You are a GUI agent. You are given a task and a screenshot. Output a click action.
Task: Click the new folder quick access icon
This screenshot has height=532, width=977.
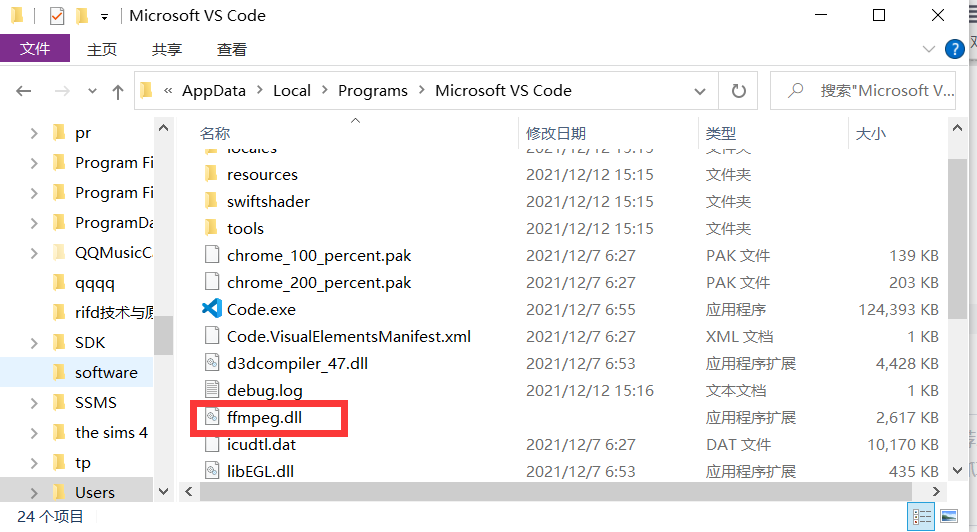pos(82,16)
